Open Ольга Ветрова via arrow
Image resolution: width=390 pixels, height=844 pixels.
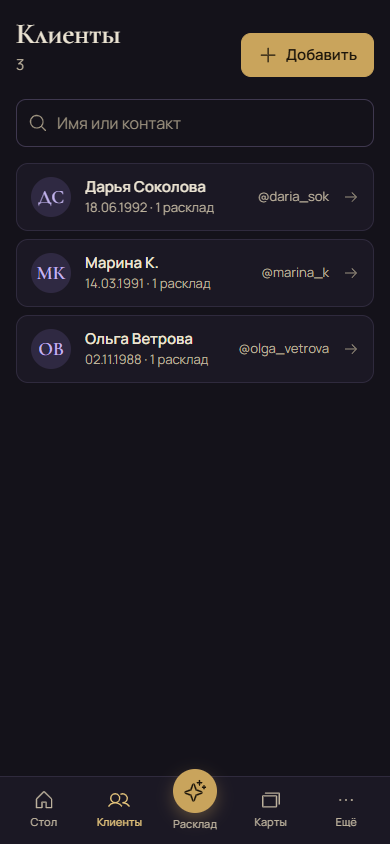coord(351,349)
